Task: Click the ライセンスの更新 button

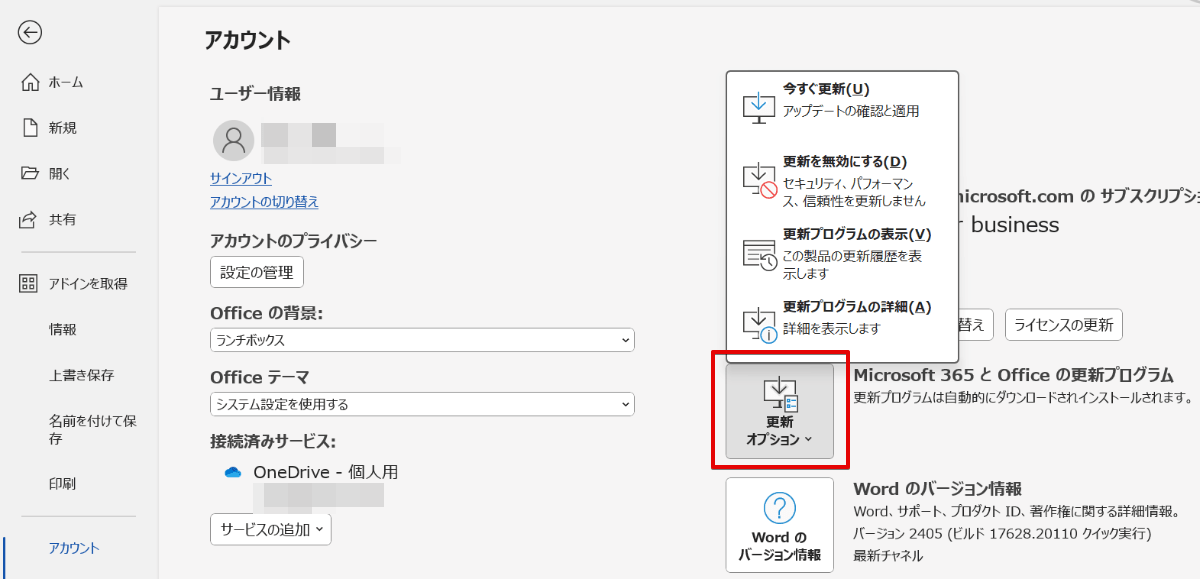Action: point(1063,324)
